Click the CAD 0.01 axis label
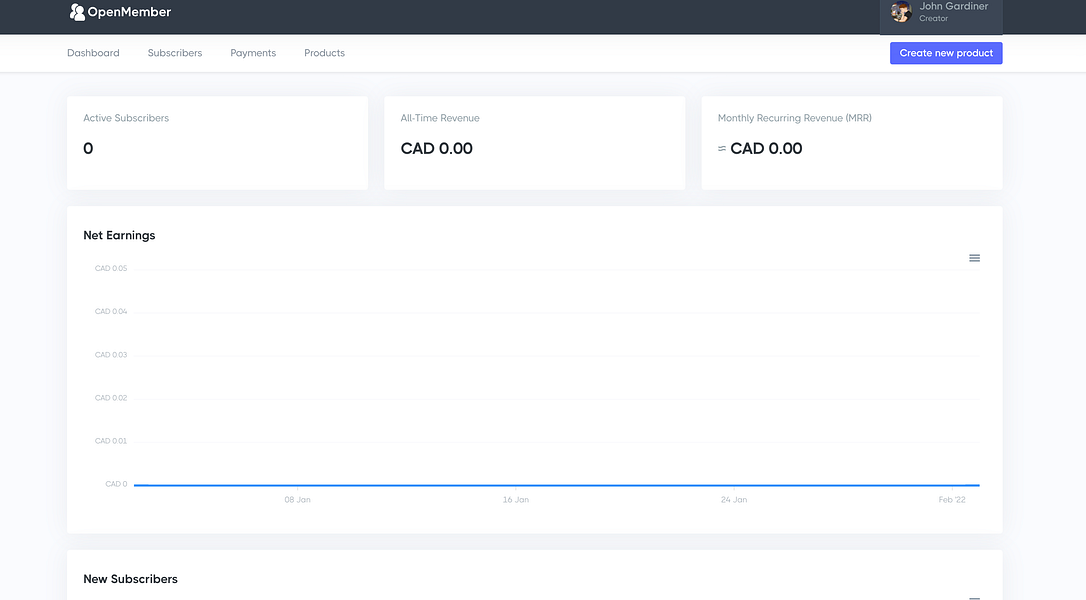This screenshot has height=600, width=1086. click(x=111, y=441)
